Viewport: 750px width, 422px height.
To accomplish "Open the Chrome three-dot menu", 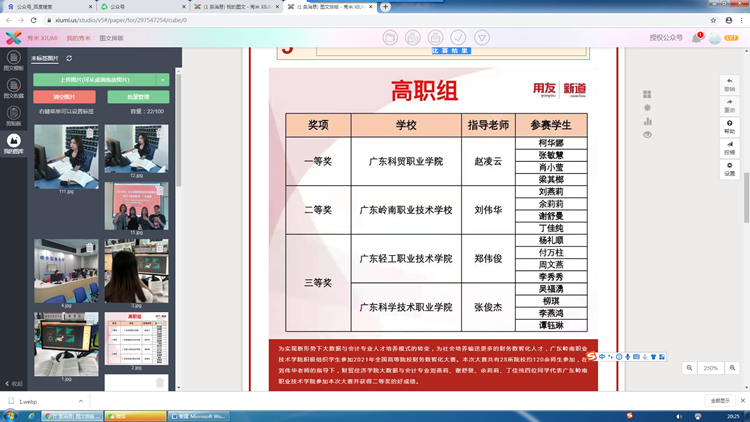I will [x=742, y=20].
